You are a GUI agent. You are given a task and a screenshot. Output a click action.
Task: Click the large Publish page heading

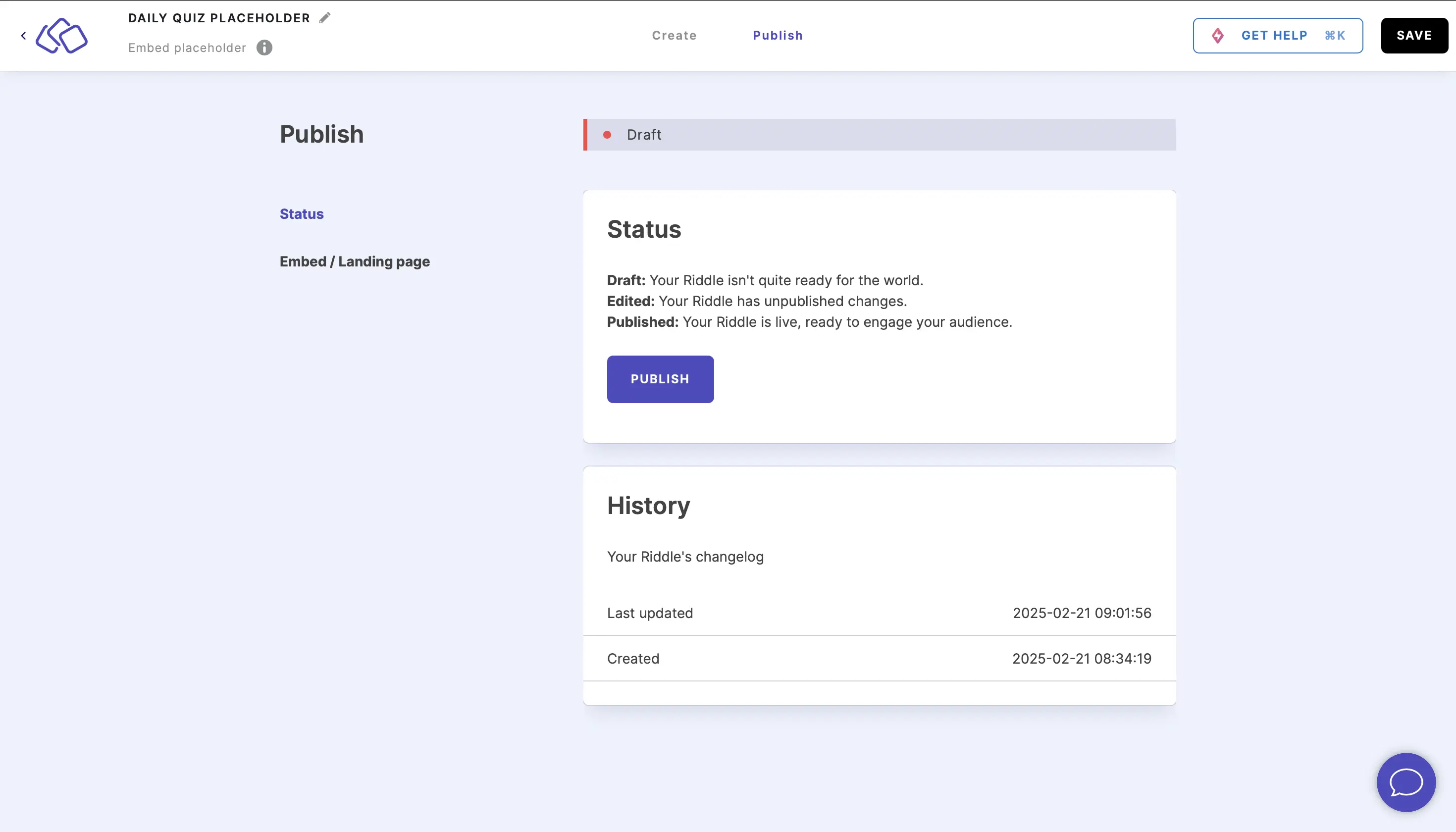[322, 134]
